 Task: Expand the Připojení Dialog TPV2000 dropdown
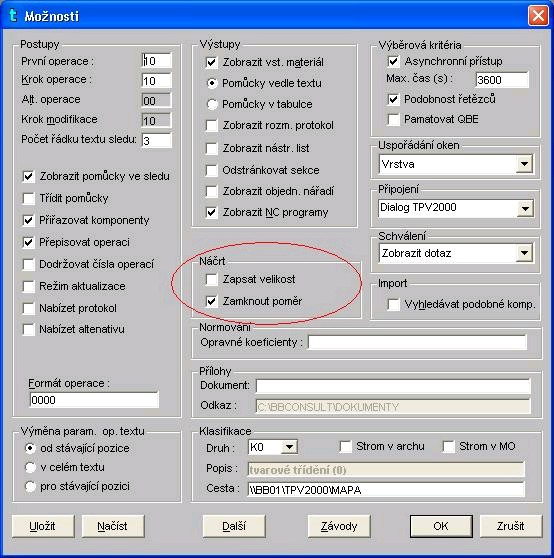[x=525, y=209]
